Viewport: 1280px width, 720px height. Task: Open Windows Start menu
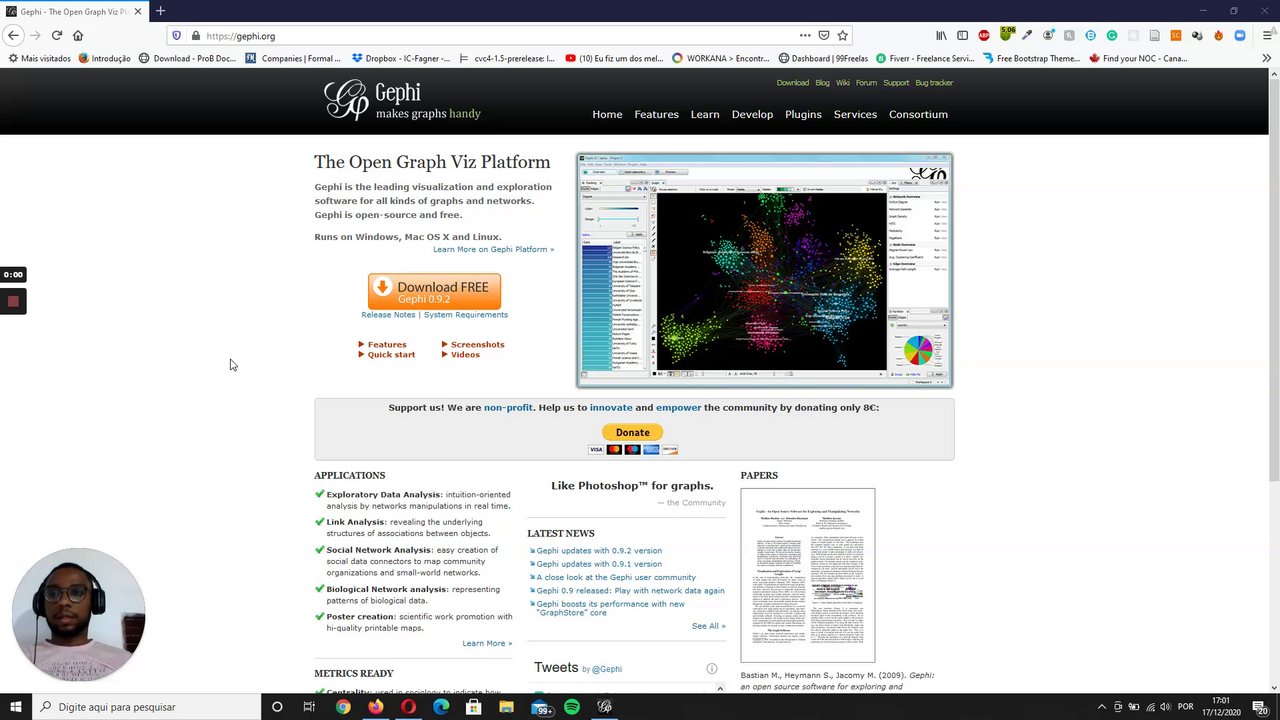tap(15, 707)
